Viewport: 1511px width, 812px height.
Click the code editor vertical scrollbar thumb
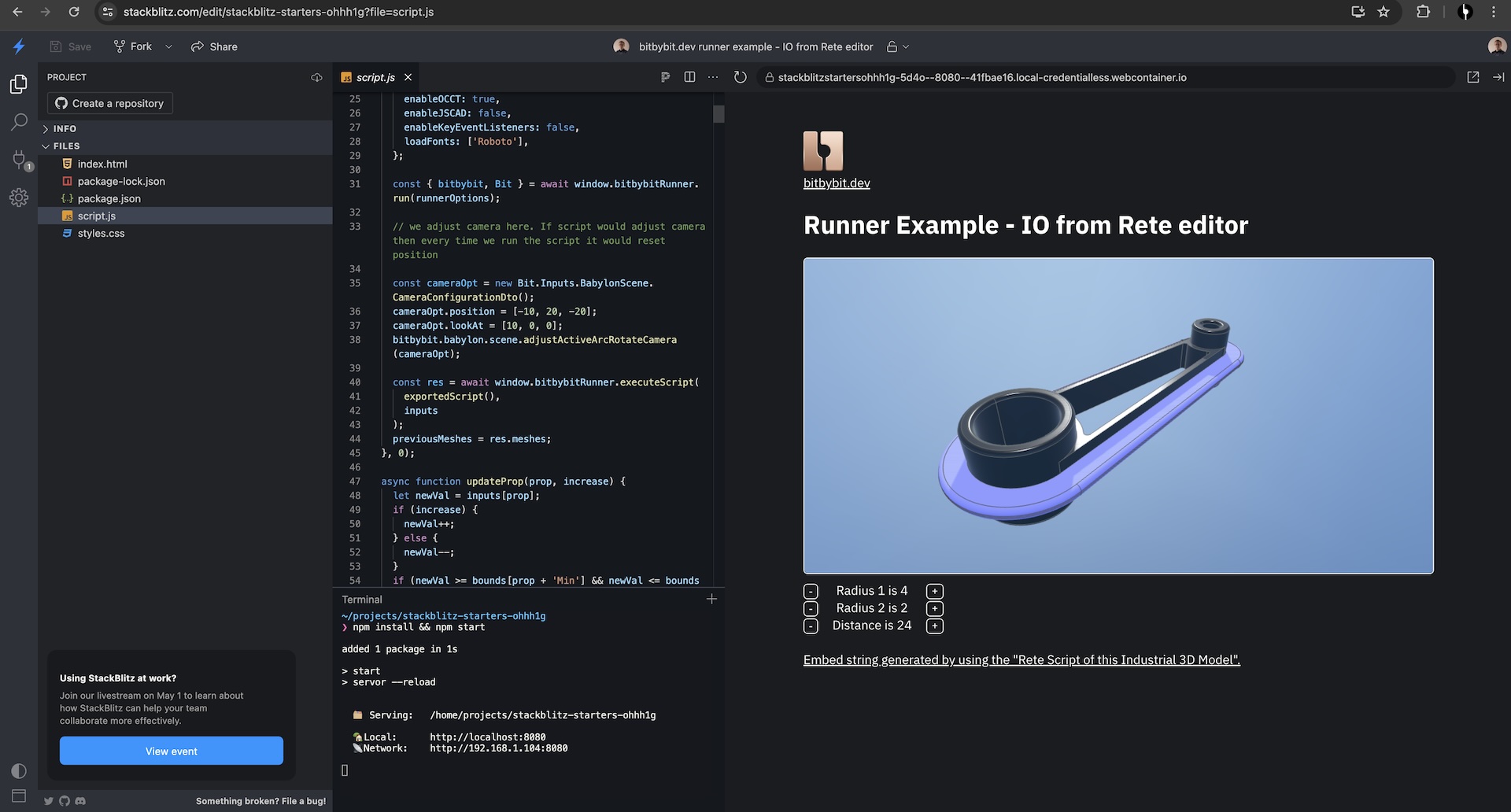719,114
